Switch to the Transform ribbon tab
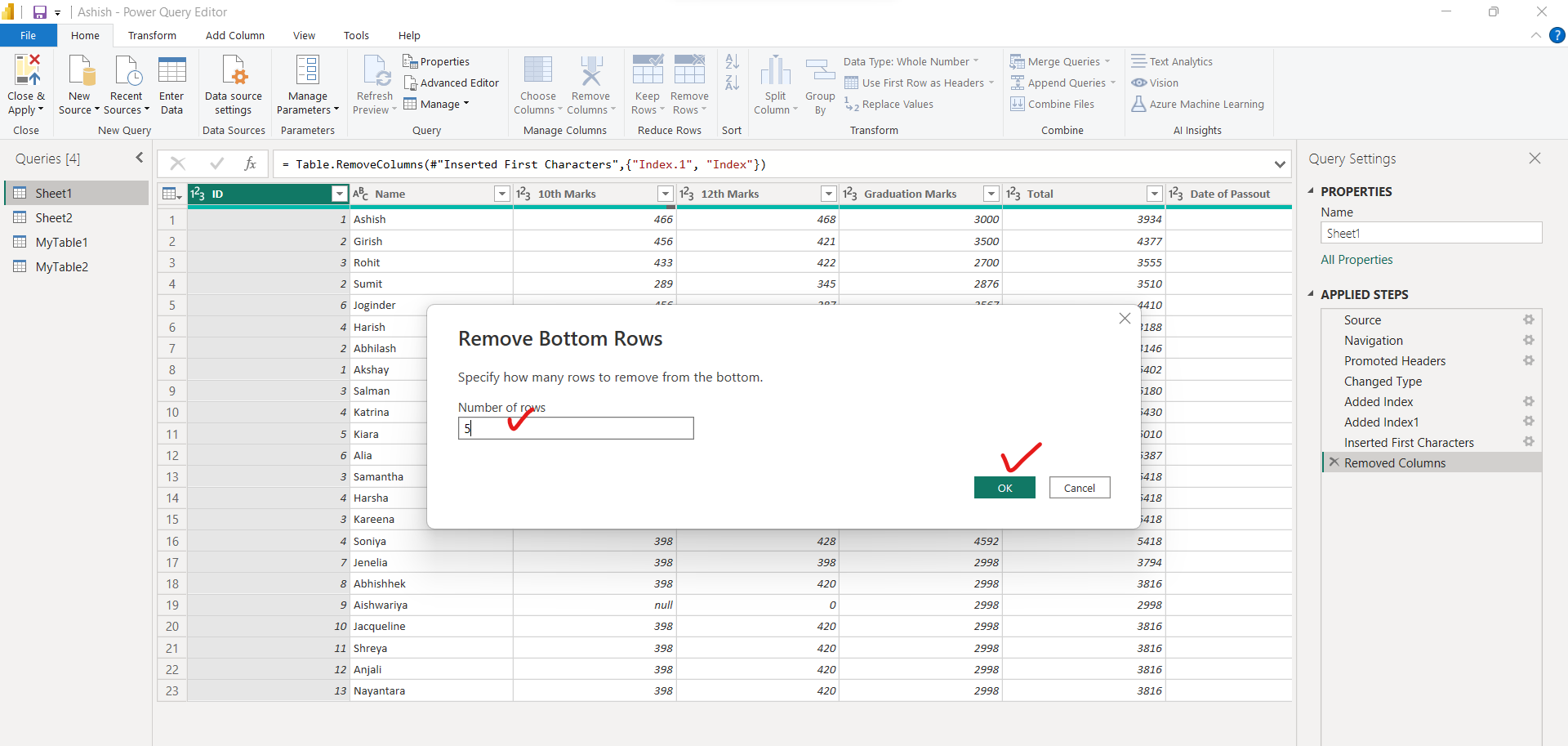1568x746 pixels. (152, 35)
